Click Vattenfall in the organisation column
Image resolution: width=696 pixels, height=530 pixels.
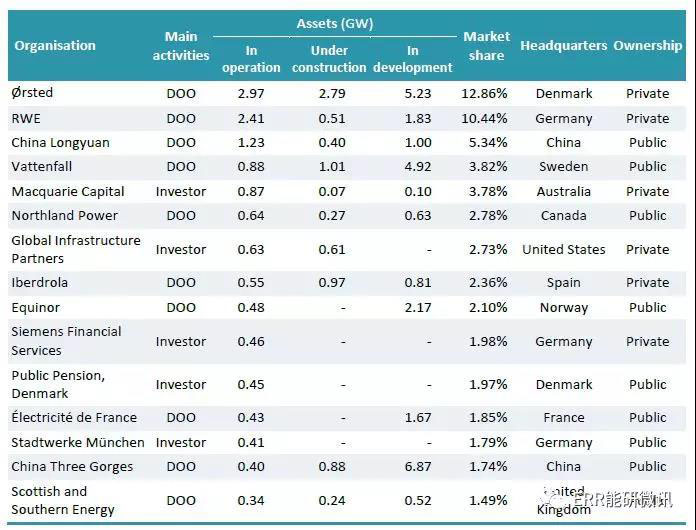coord(41,166)
